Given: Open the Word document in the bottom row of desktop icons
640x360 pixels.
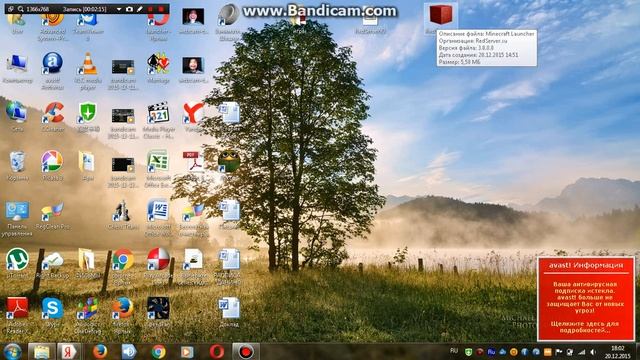Looking at the screenshot, I should (229, 308).
